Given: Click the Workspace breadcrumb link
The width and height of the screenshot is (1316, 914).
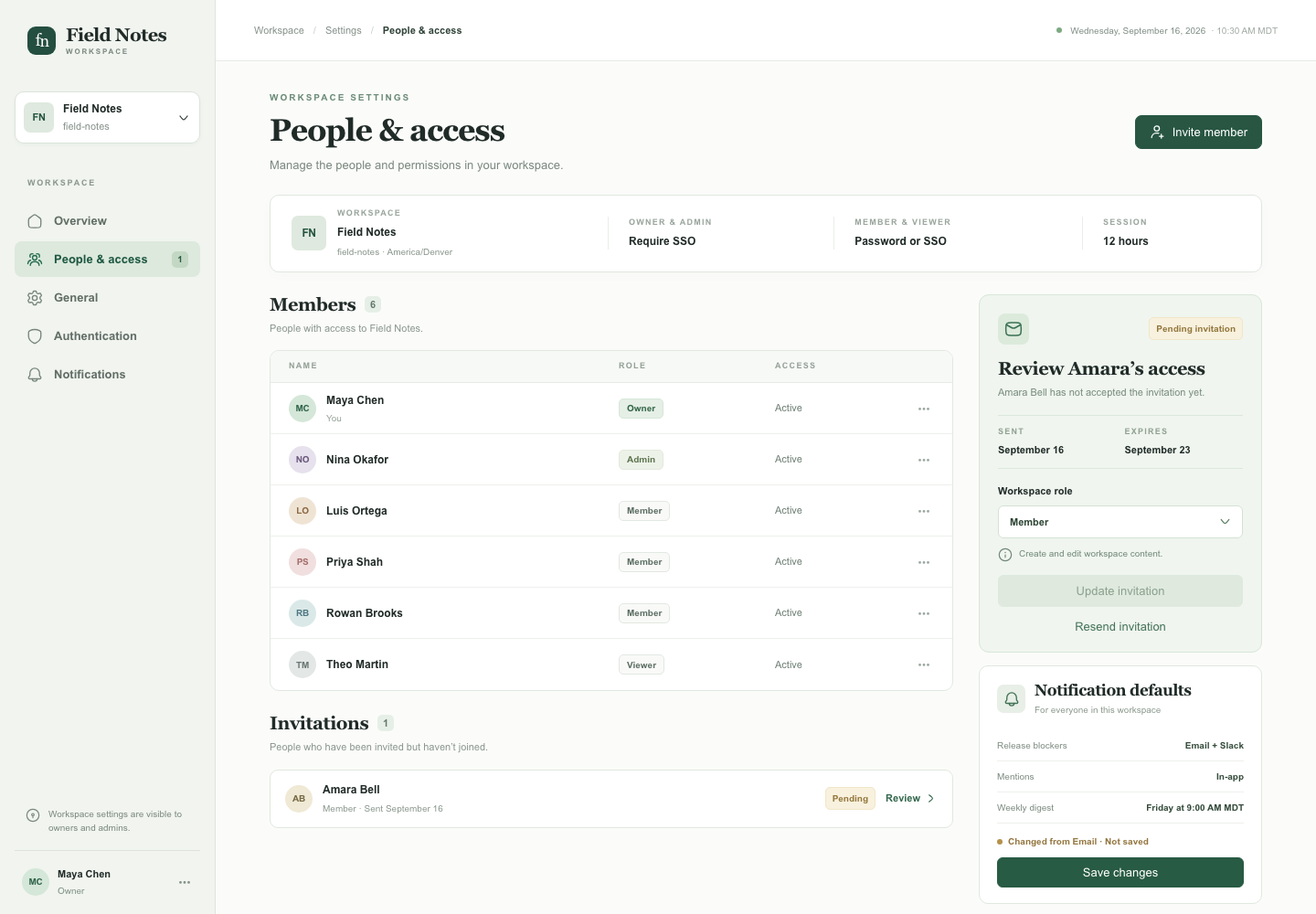Looking at the screenshot, I should pyautogui.click(x=279, y=30).
